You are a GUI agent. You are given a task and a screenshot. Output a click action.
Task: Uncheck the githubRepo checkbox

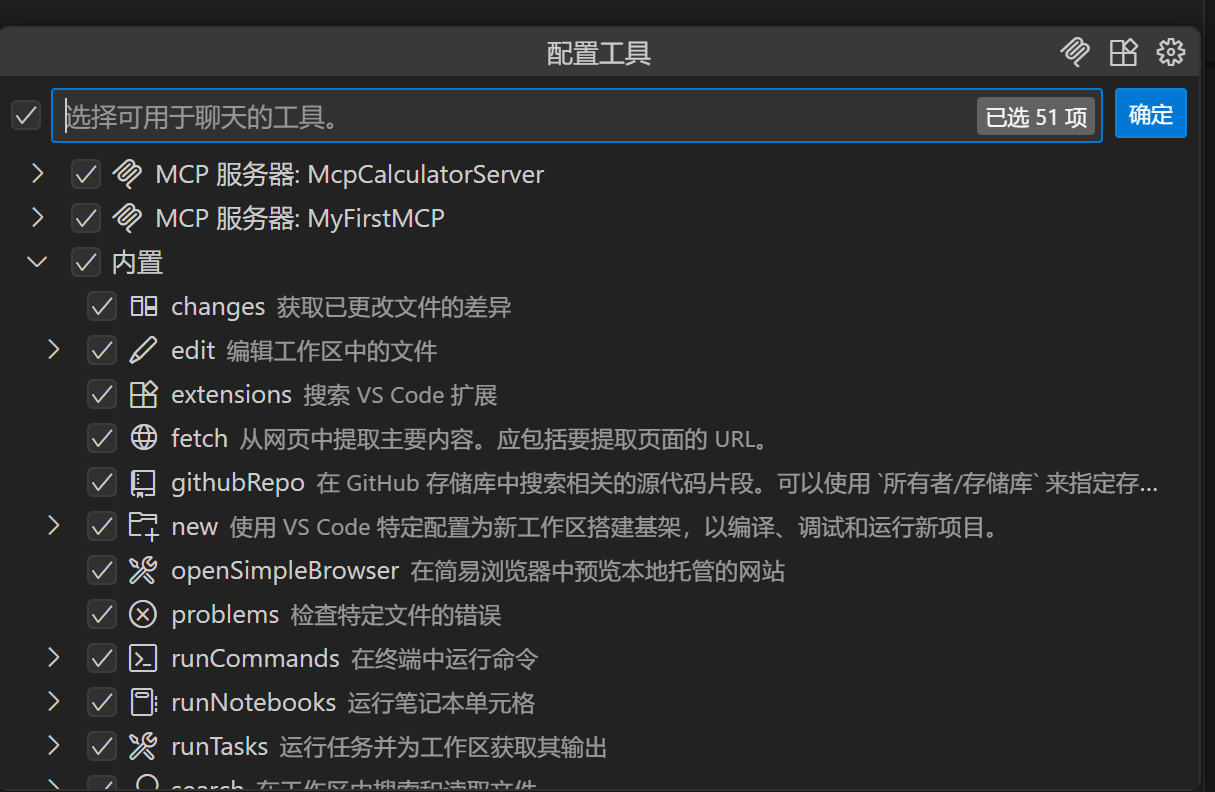coord(102,482)
